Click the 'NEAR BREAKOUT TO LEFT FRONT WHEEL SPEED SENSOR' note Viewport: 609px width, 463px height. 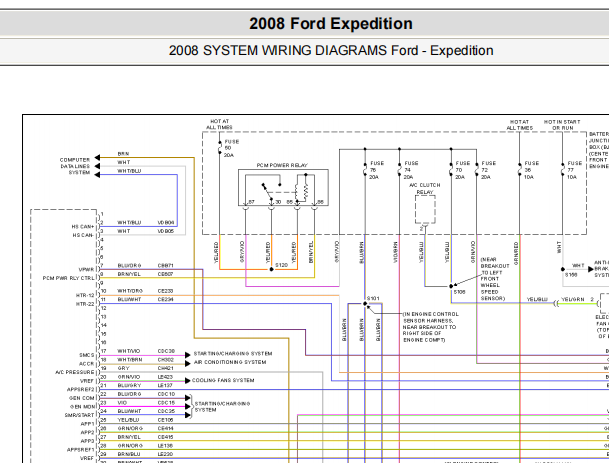(x=495, y=279)
